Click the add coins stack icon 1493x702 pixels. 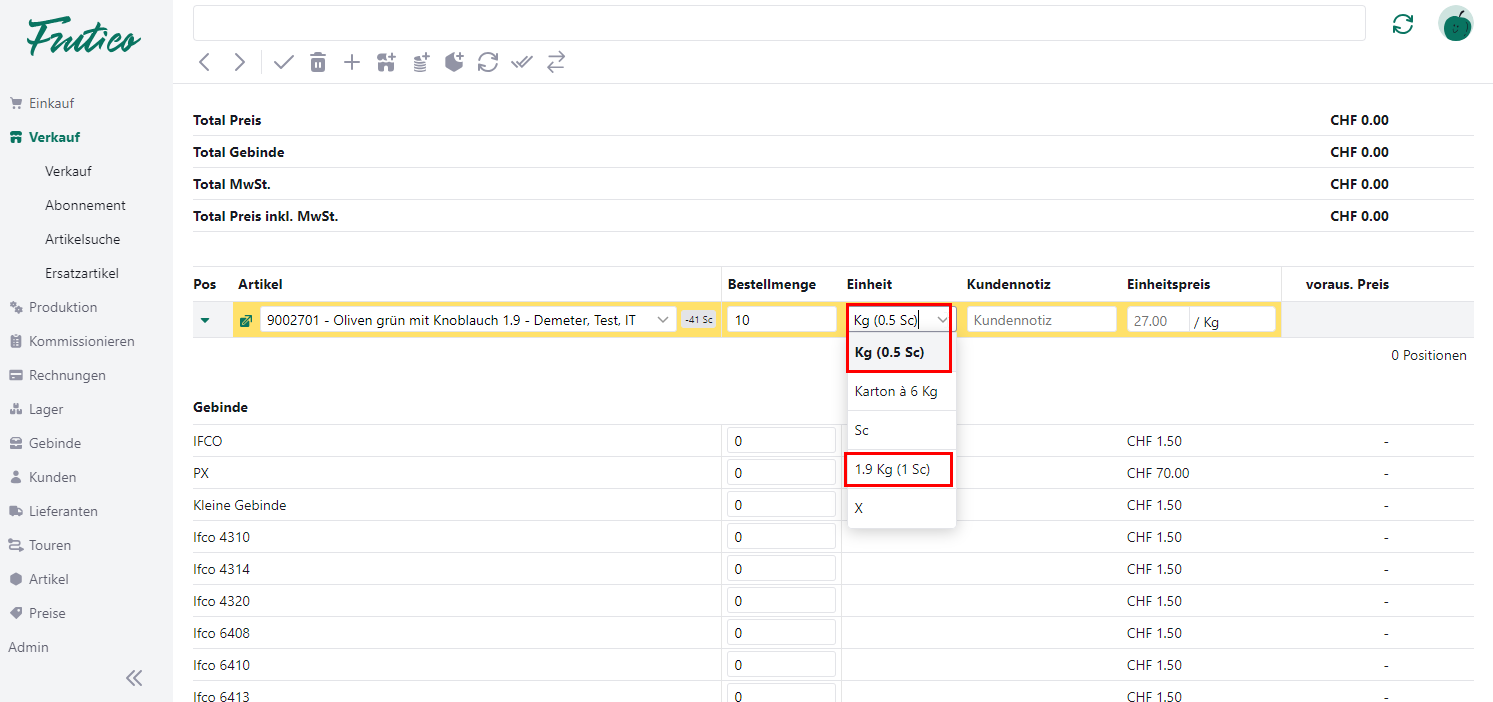click(421, 62)
